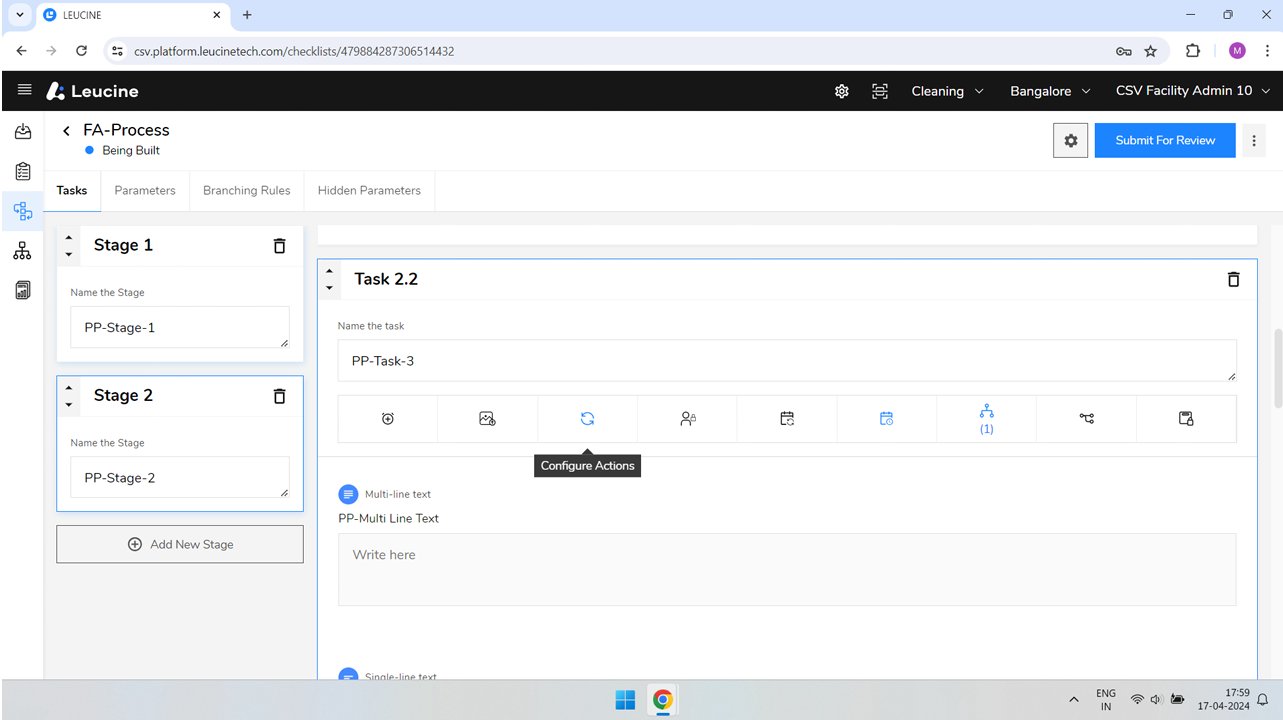
Task: Open the browser extensions puzzle icon
Action: point(1193,51)
